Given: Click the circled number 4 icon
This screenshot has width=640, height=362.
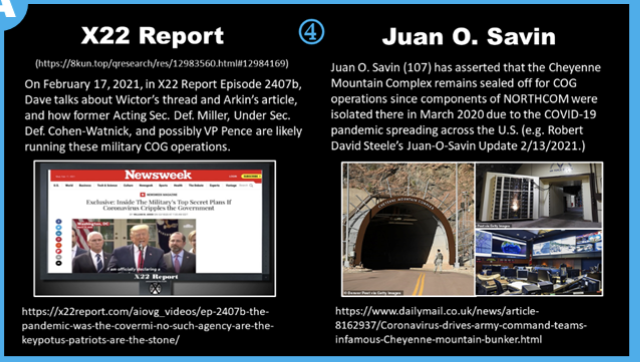Looking at the screenshot, I should pyautogui.click(x=311, y=32).
